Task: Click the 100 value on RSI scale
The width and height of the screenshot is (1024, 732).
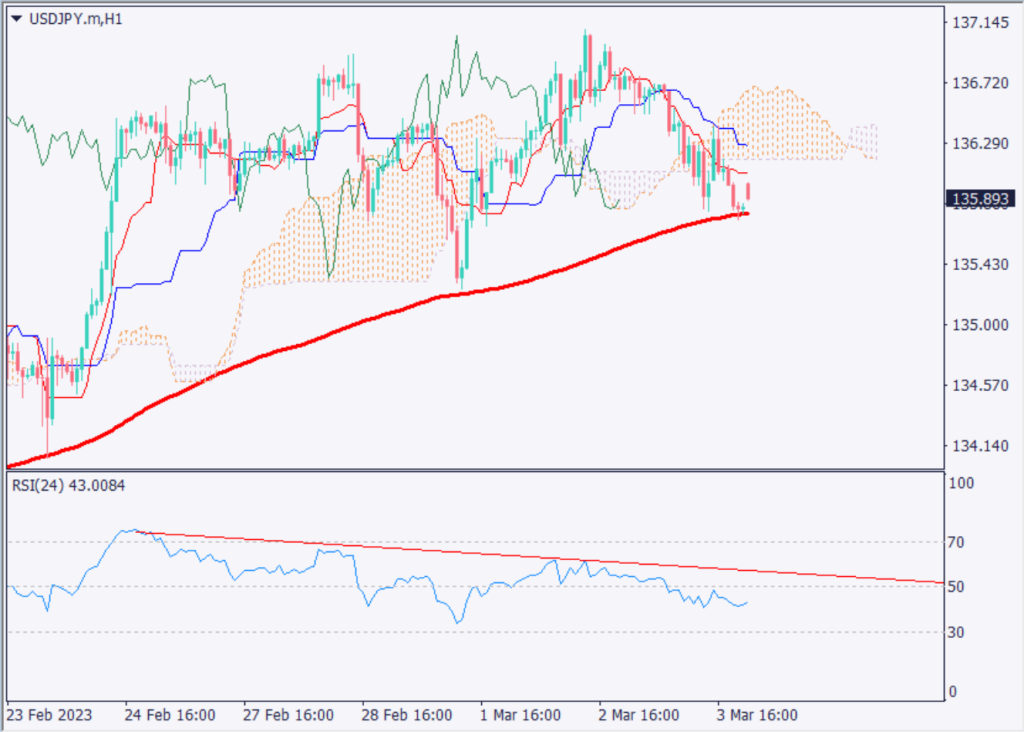Action: click(963, 483)
